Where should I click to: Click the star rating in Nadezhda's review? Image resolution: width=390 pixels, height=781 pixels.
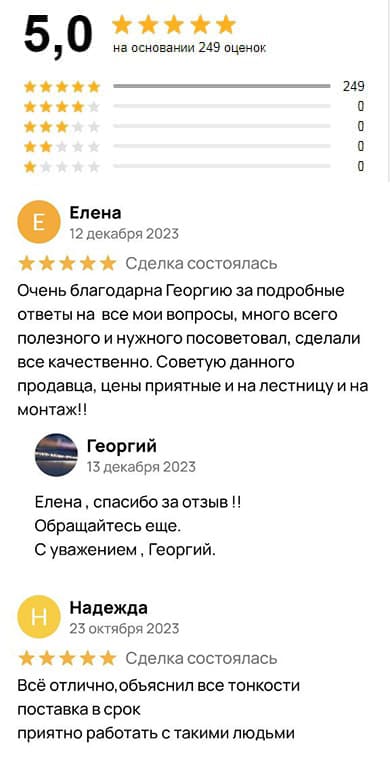(x=67, y=658)
